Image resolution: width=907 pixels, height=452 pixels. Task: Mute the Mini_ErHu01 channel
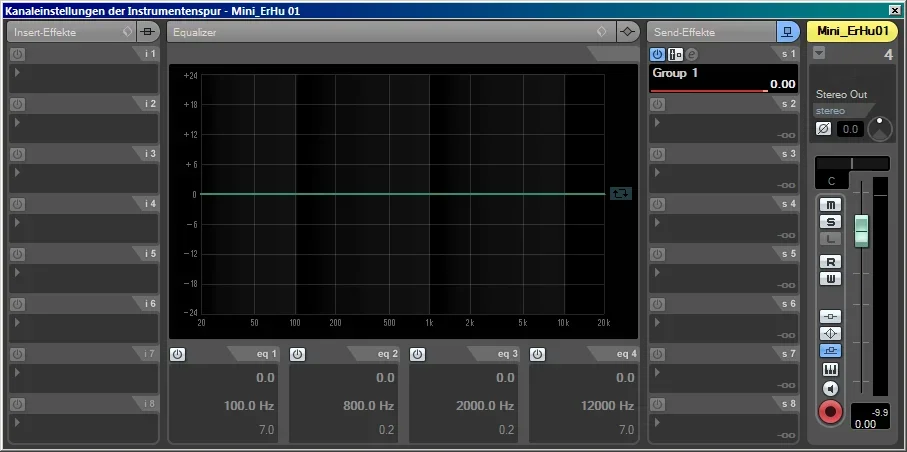click(x=831, y=205)
